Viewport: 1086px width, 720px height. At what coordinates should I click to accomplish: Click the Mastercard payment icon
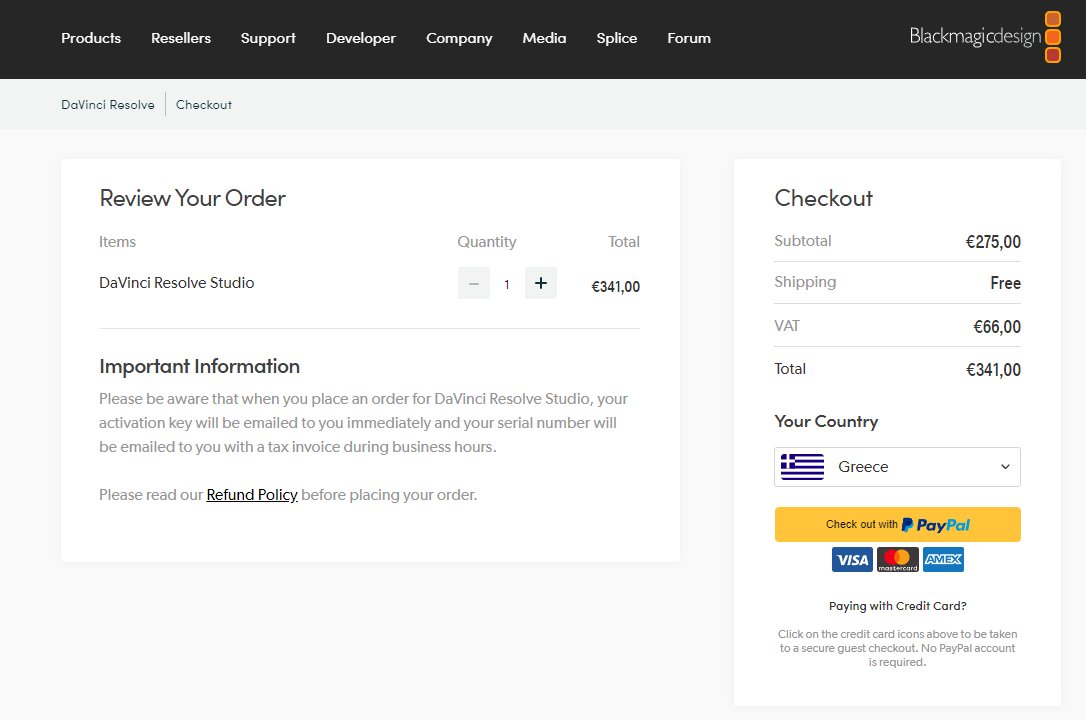point(898,560)
